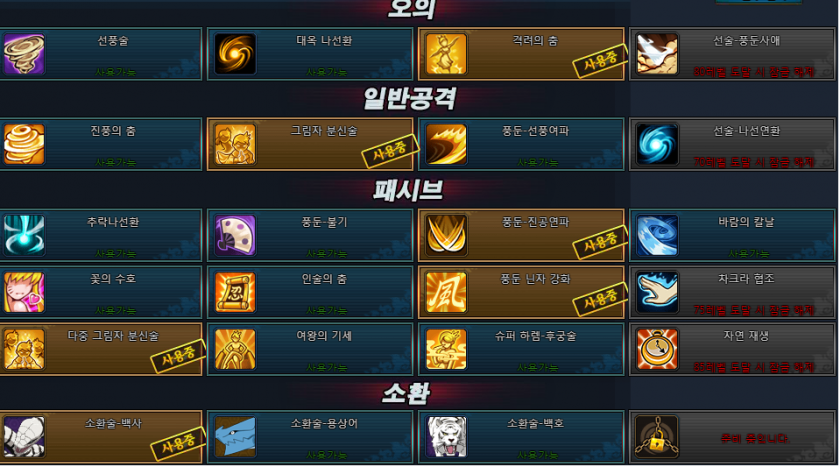Select the 추락나선환 teal orb icon
This screenshot has height=467, width=840.
pyautogui.click(x=24, y=235)
